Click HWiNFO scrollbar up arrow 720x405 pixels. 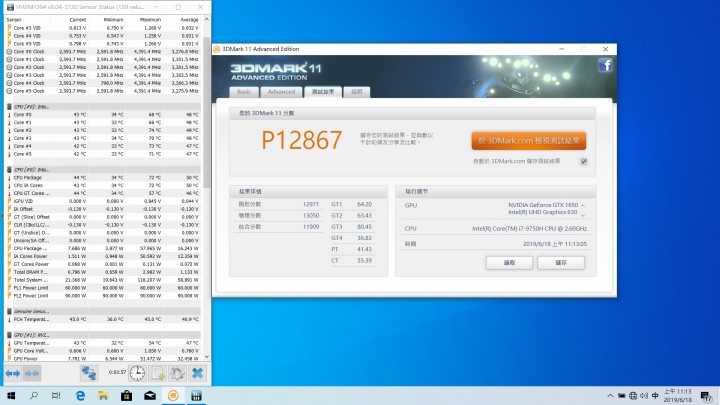click(x=207, y=19)
